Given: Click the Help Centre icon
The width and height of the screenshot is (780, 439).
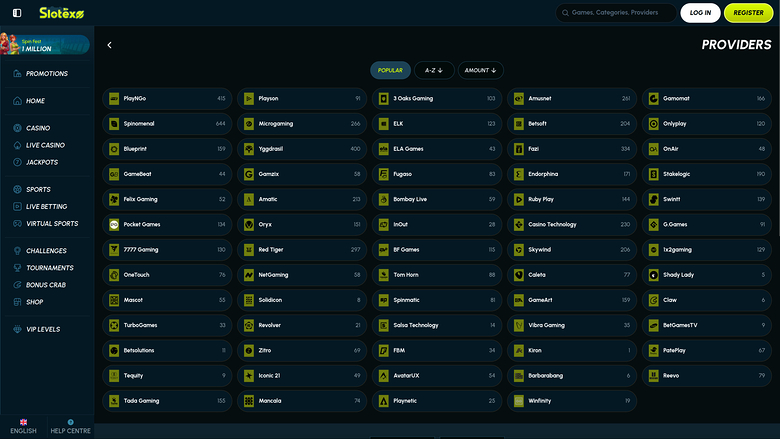Looking at the screenshot, I should point(71,423).
